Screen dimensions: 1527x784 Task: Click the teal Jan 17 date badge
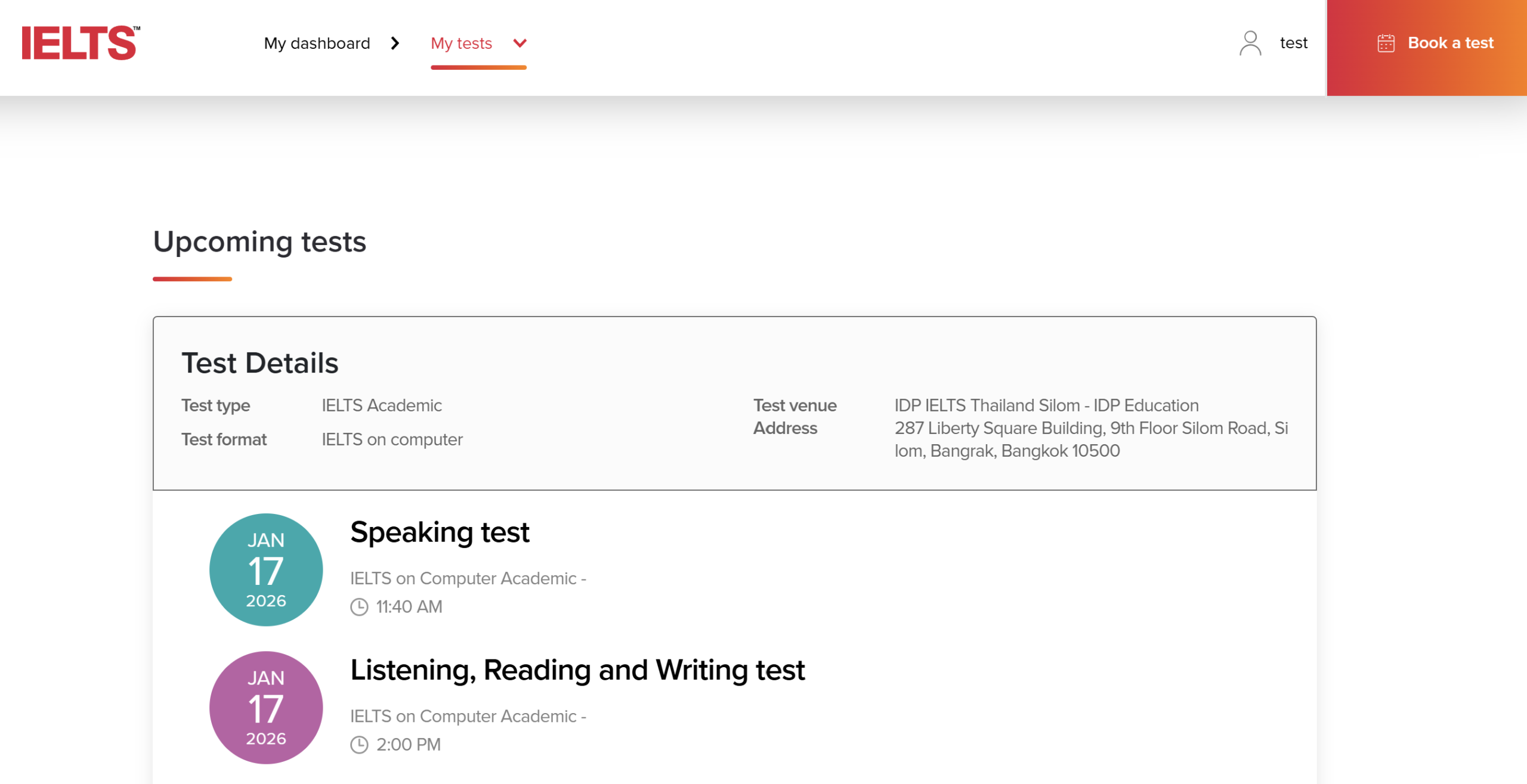(x=266, y=570)
